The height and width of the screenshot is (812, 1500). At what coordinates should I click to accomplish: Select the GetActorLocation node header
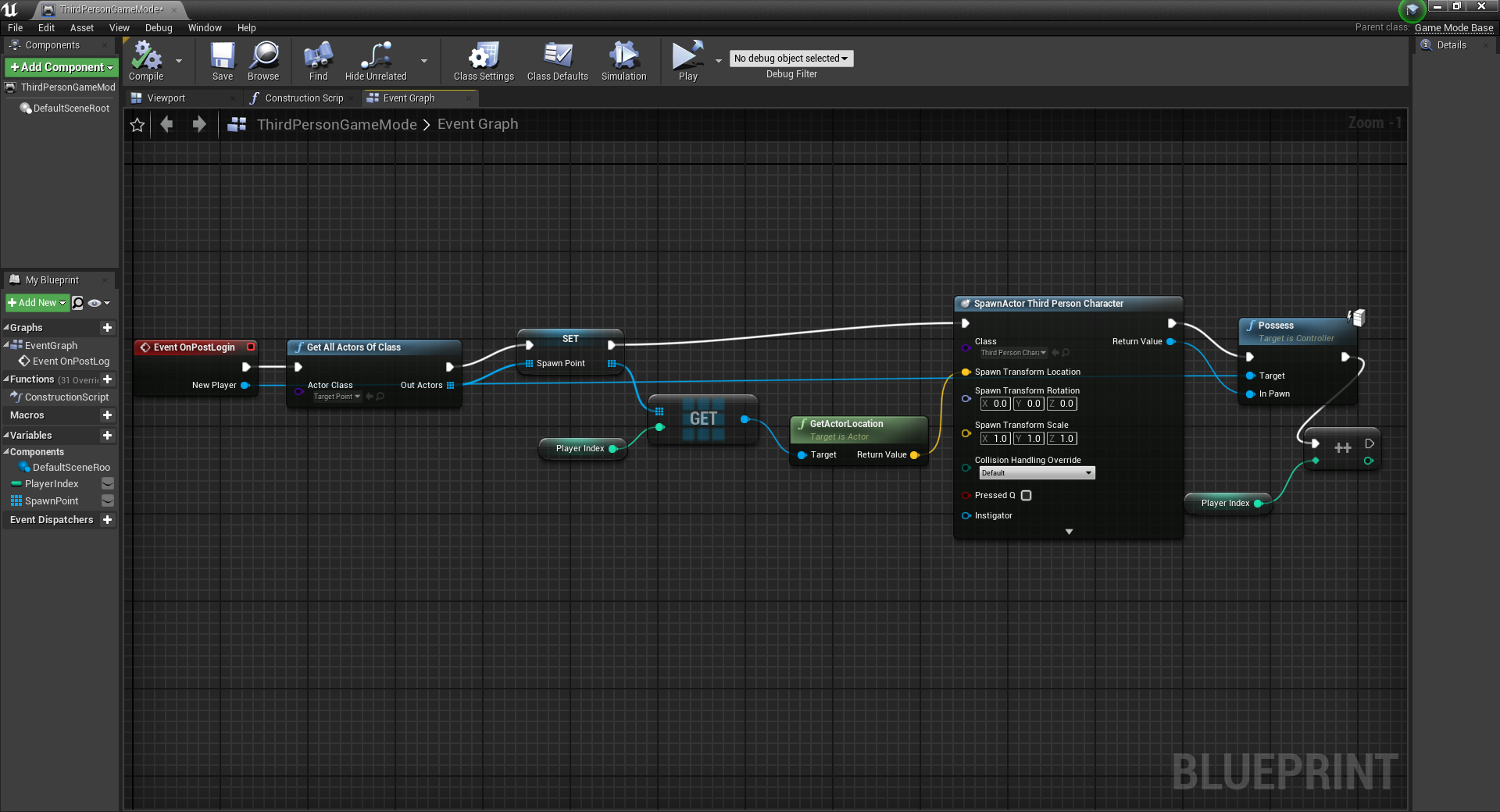859,429
